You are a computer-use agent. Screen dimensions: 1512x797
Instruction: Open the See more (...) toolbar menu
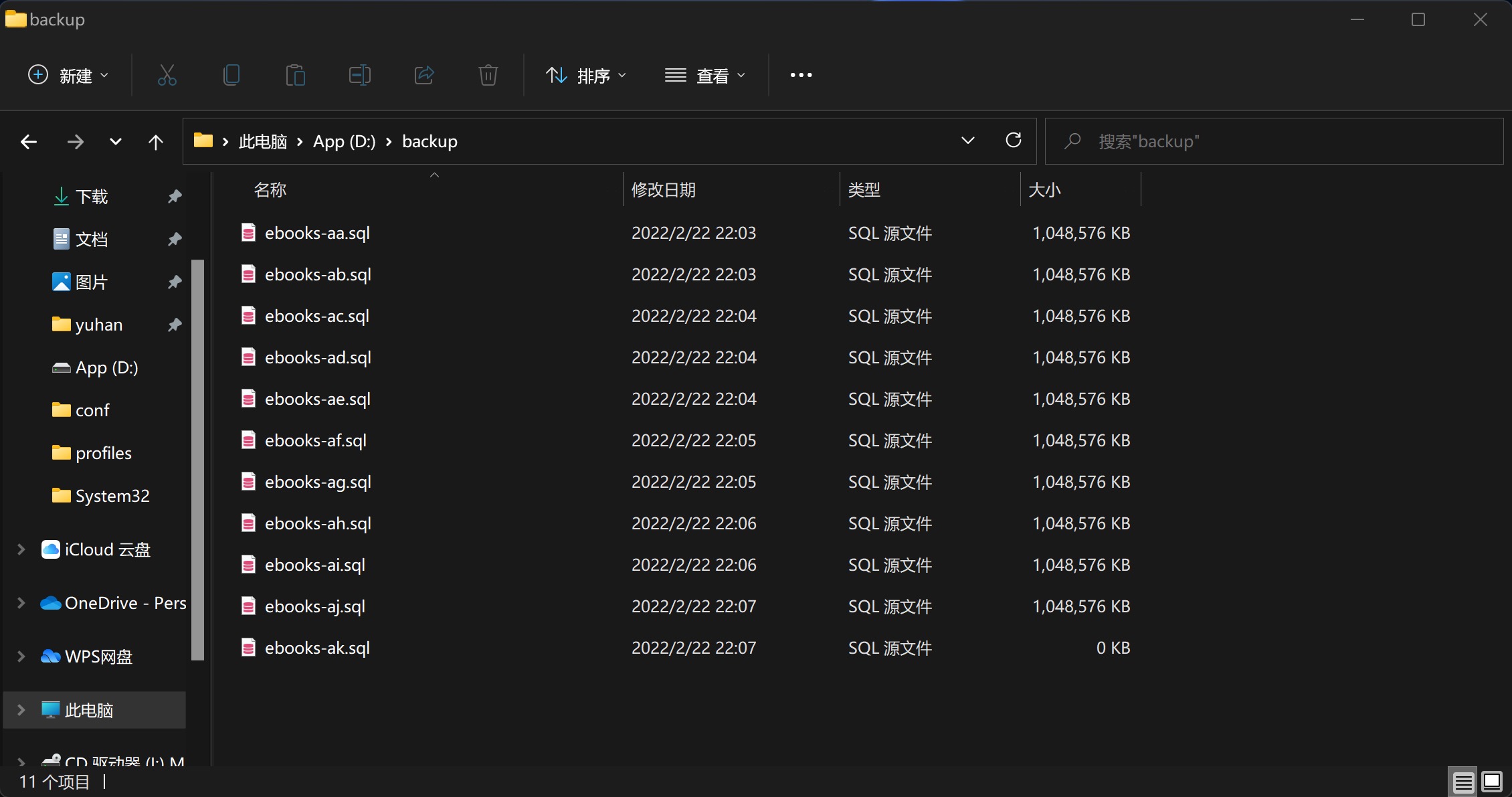[x=800, y=75]
